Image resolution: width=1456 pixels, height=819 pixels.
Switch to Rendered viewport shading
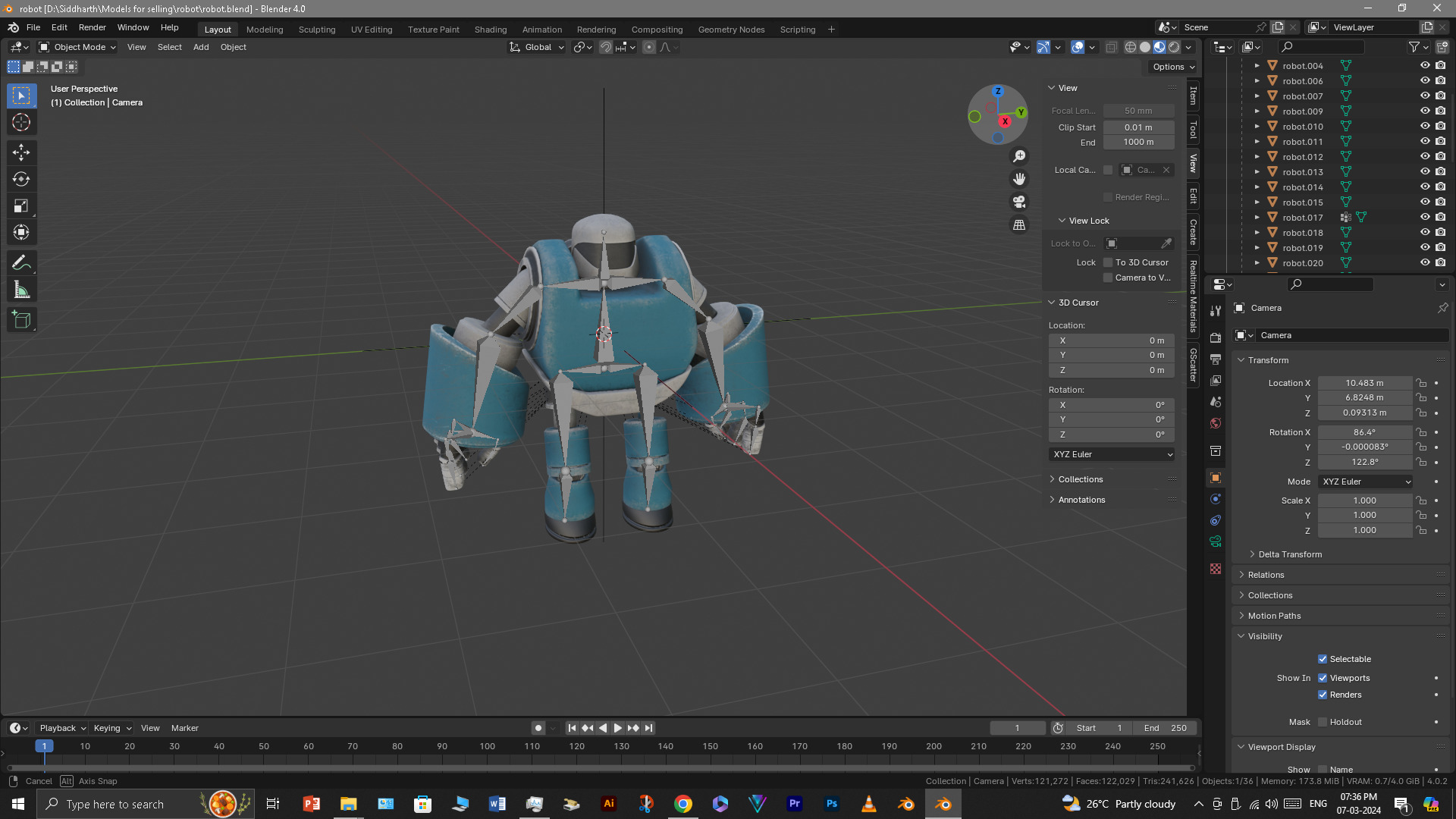point(1174,47)
